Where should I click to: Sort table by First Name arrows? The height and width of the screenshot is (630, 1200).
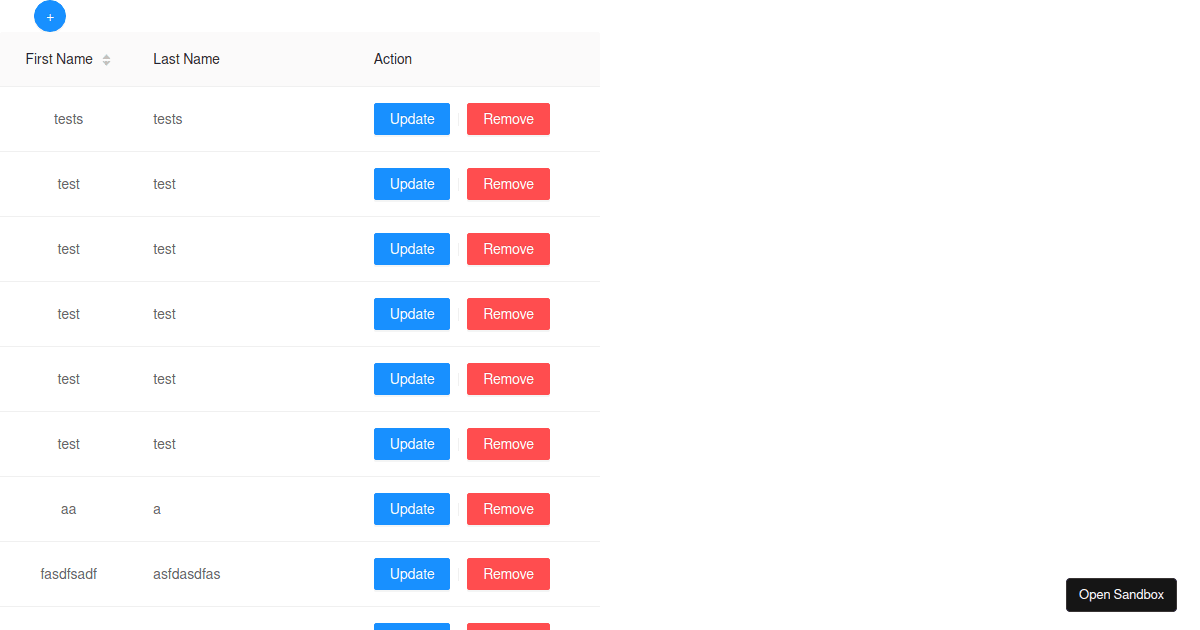coord(106,60)
